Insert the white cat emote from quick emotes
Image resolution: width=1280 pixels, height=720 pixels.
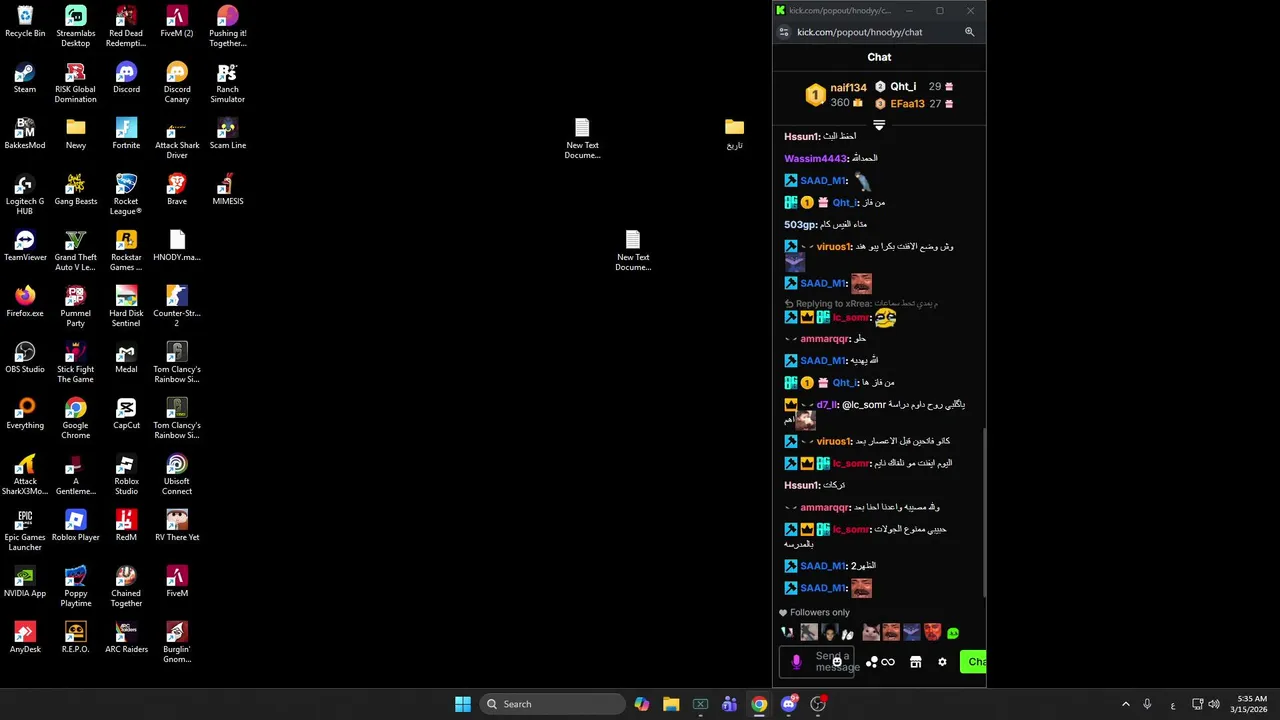tap(871, 632)
